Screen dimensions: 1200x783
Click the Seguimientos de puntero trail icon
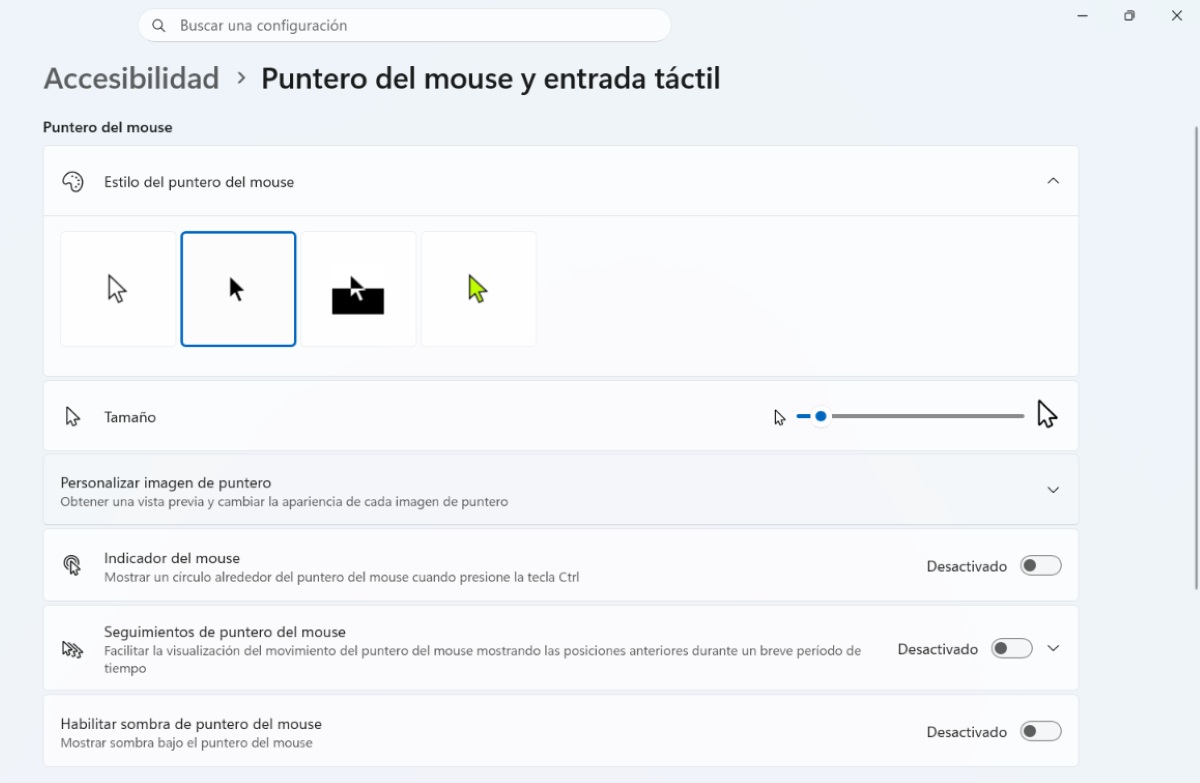click(x=72, y=648)
